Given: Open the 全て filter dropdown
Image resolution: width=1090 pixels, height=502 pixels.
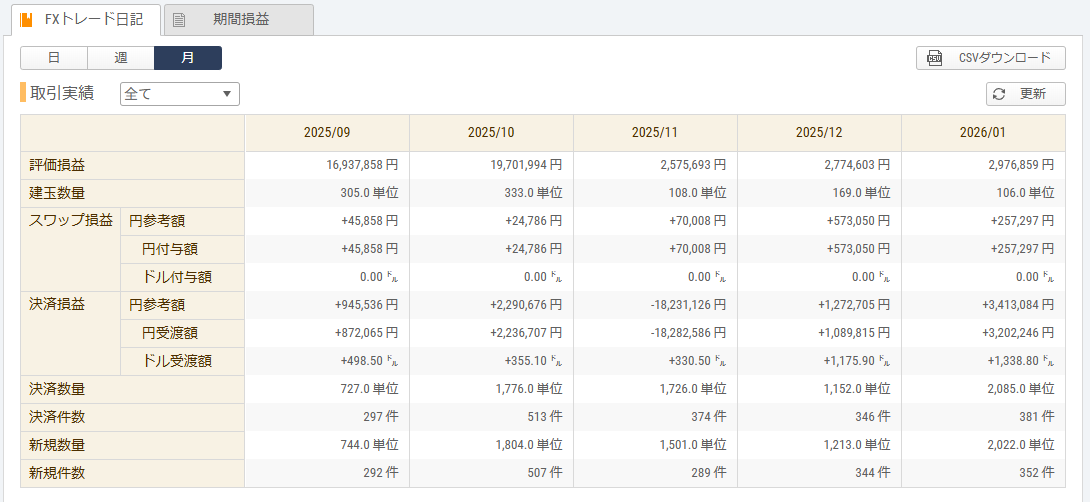Looking at the screenshot, I should [x=180, y=94].
